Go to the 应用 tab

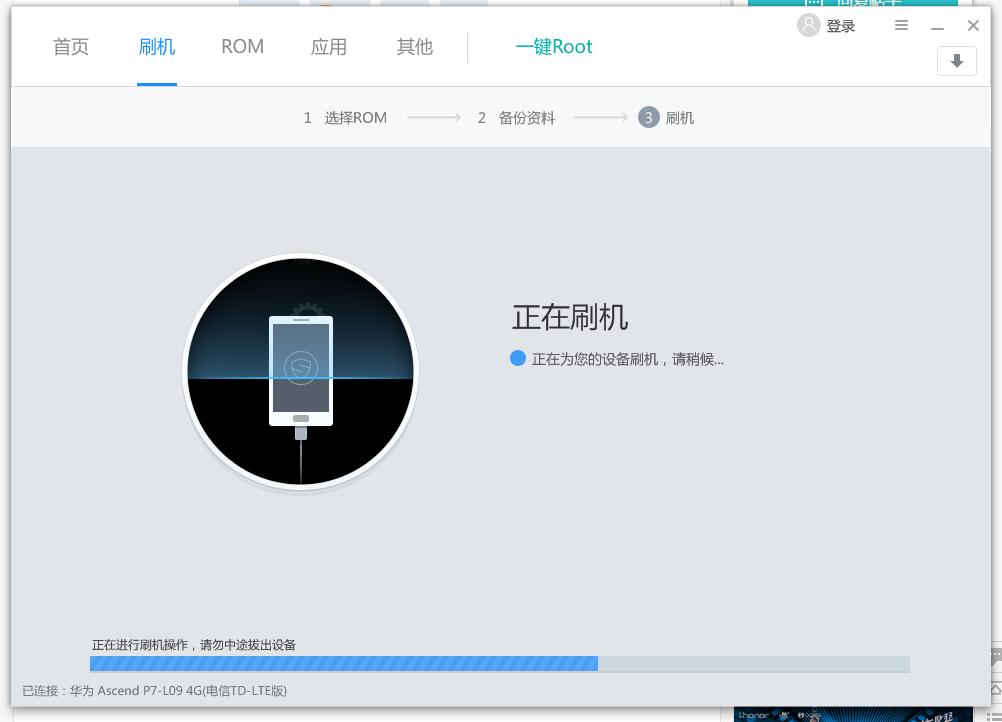pyautogui.click(x=329, y=47)
